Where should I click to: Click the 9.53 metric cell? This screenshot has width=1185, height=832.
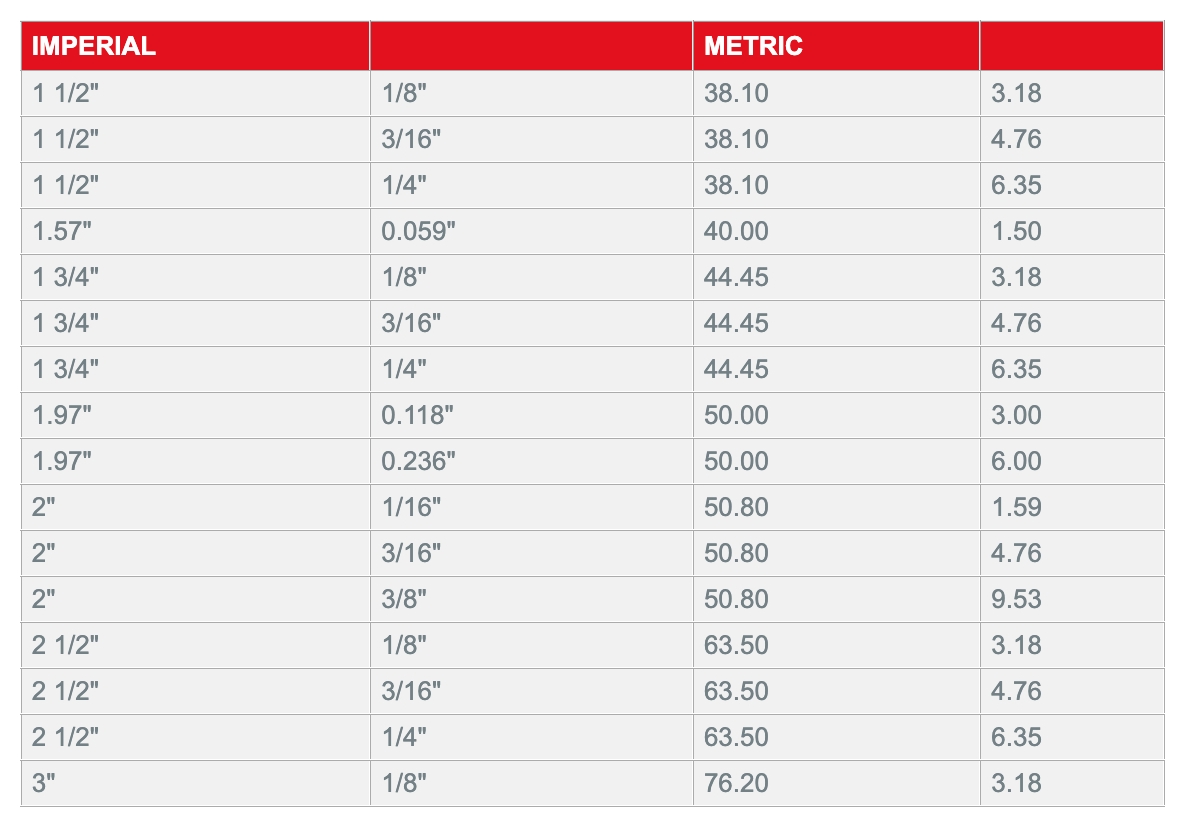1072,600
